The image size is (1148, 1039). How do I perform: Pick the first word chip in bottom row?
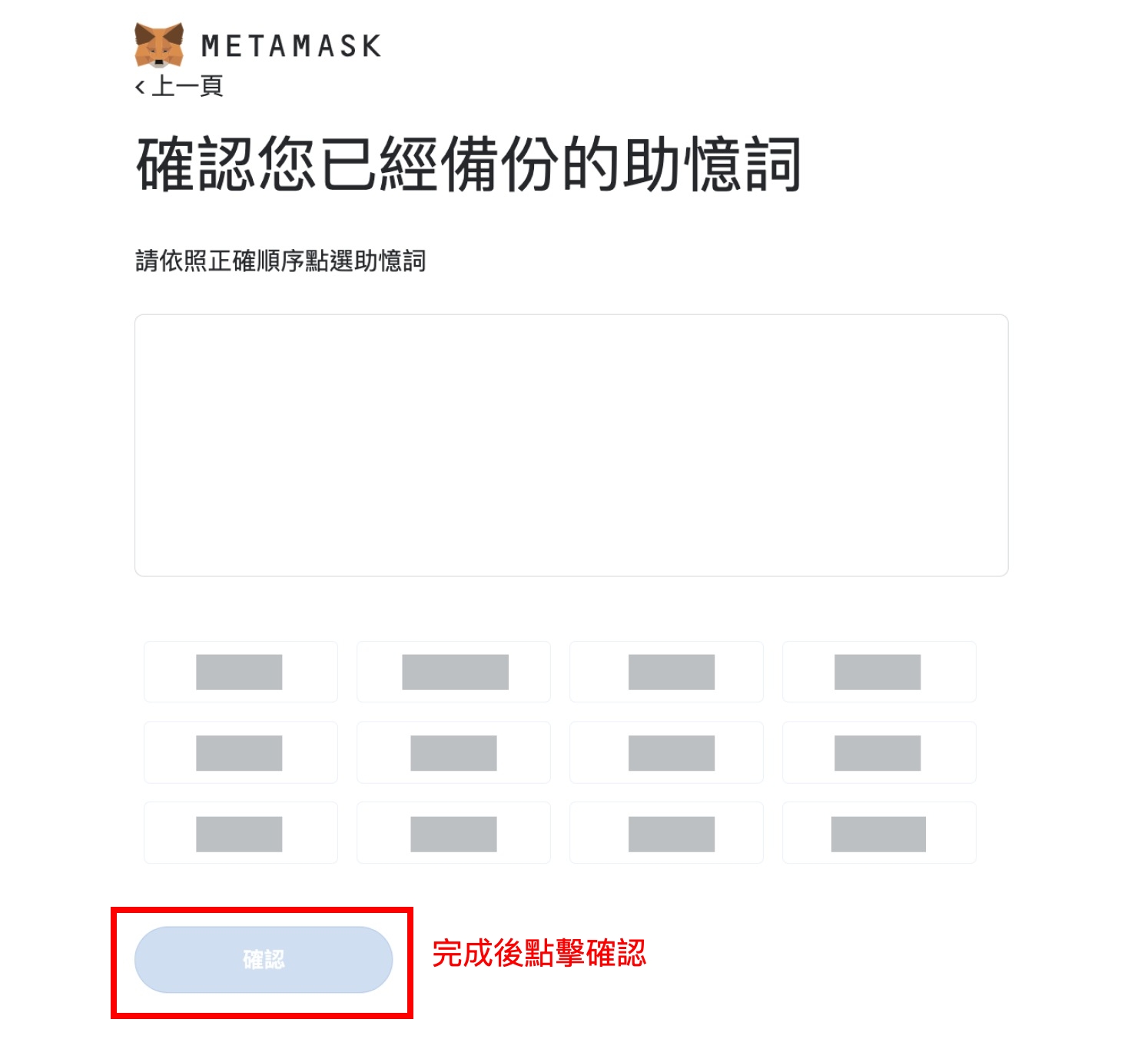pos(241,833)
